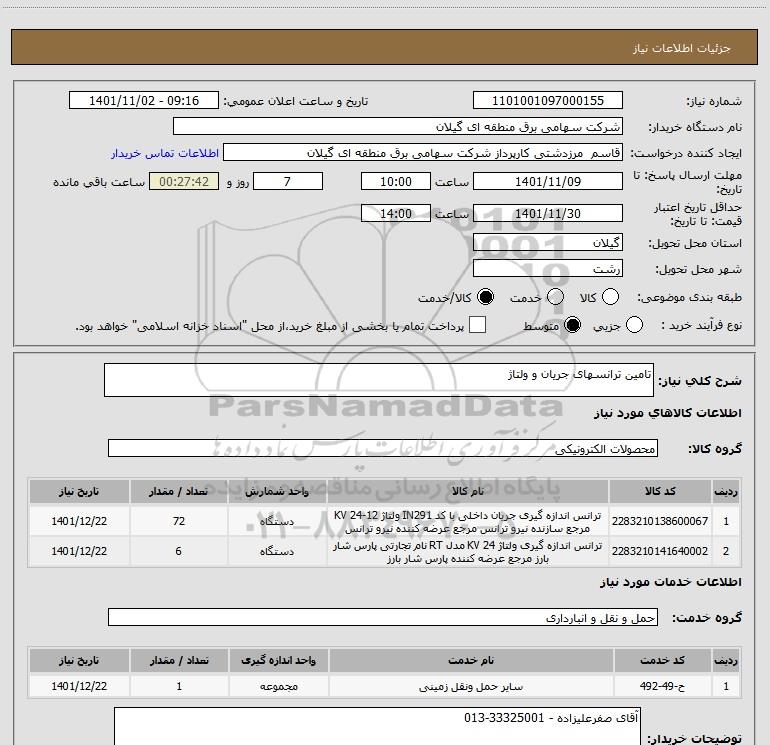The width and height of the screenshot is (770, 745).
Task: Click the section title 'اطلاعات کالاهای مورد نیاز'
Action: point(668,413)
